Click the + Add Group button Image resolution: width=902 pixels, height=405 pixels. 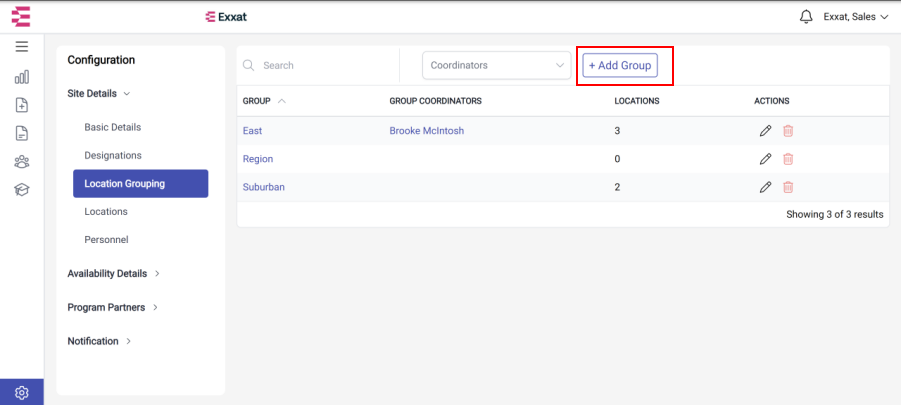[x=620, y=66]
